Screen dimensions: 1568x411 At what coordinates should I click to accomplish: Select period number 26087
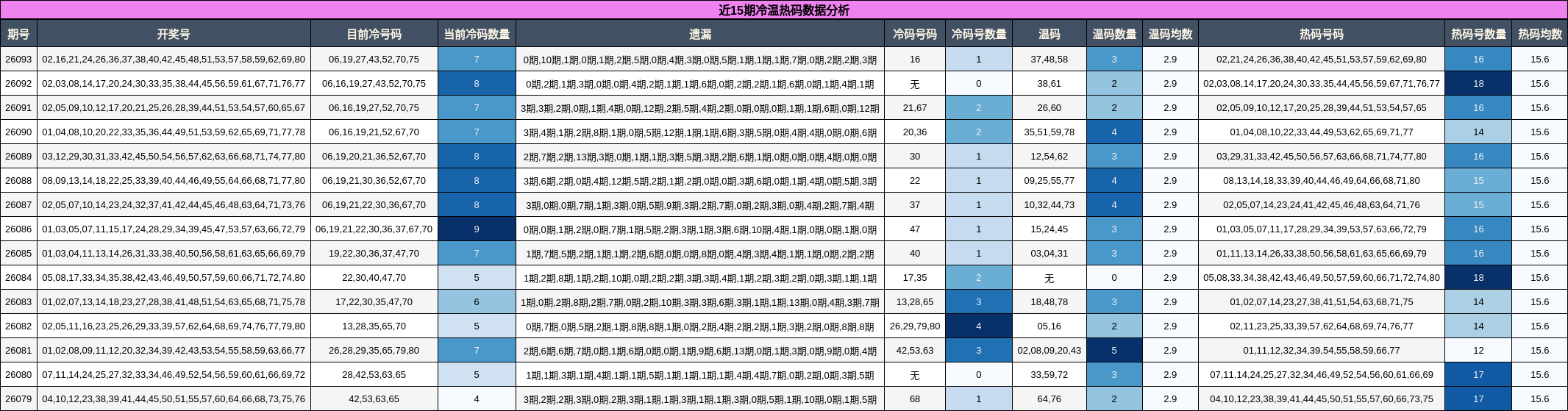pos(18,205)
